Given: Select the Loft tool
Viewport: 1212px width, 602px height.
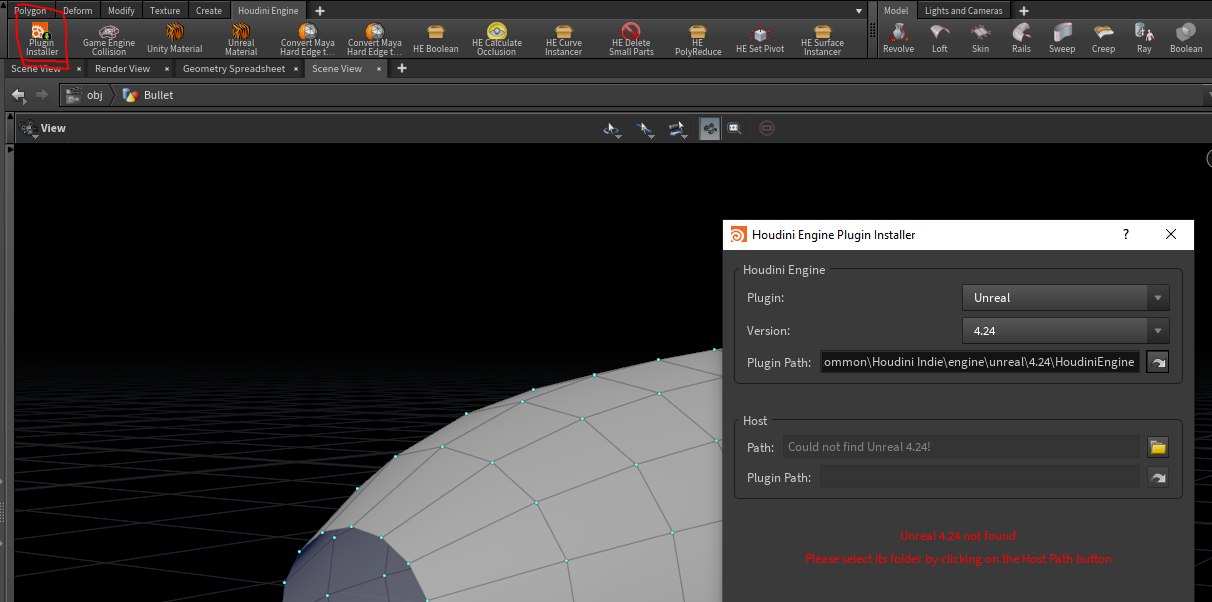Looking at the screenshot, I should 939,38.
